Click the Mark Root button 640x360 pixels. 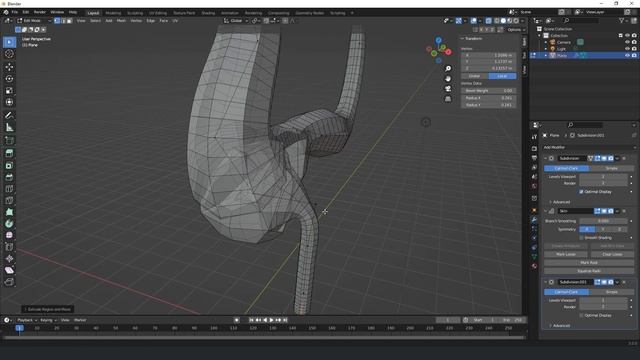(589, 262)
